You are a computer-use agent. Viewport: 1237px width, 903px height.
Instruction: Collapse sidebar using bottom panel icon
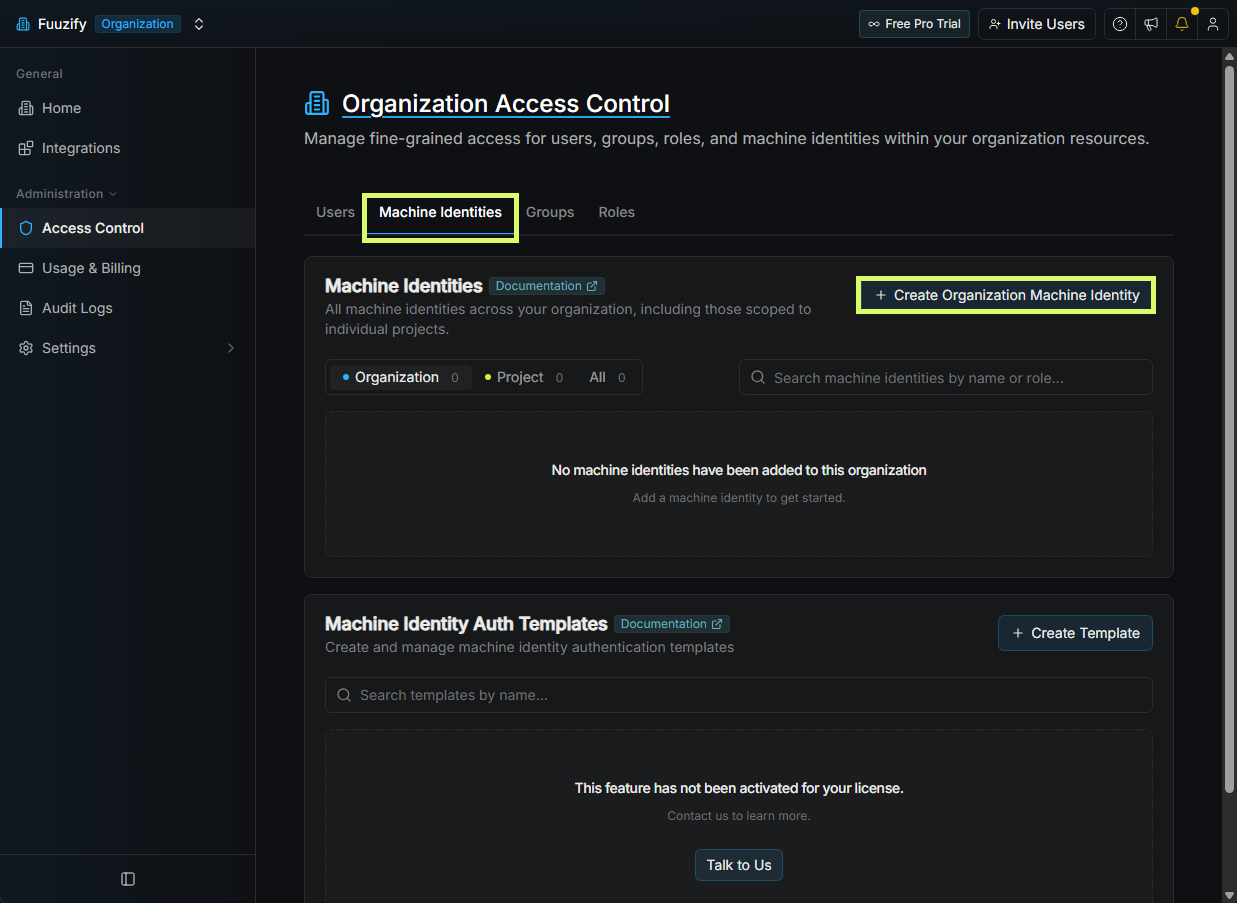[x=128, y=879]
